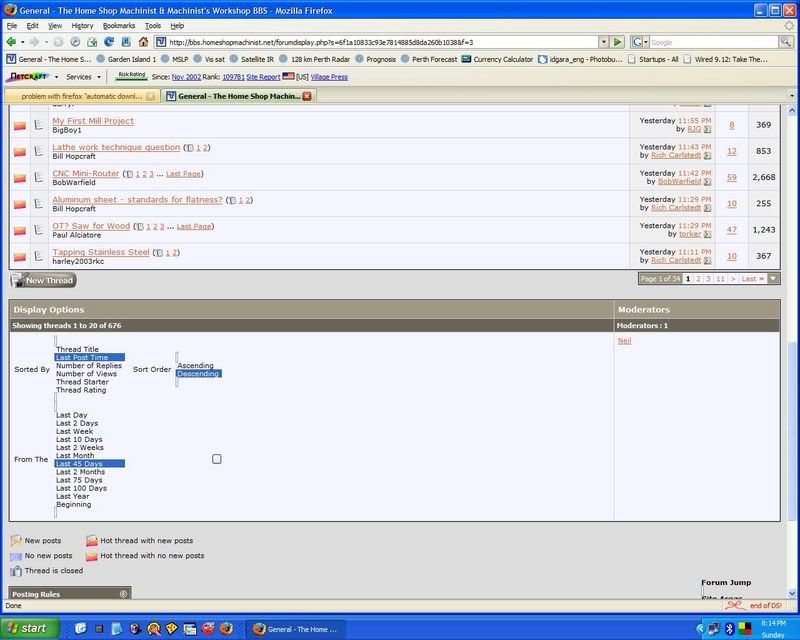The image size is (800, 640).
Task: Click the vertical scrollbar down arrow
Action: click(792, 593)
